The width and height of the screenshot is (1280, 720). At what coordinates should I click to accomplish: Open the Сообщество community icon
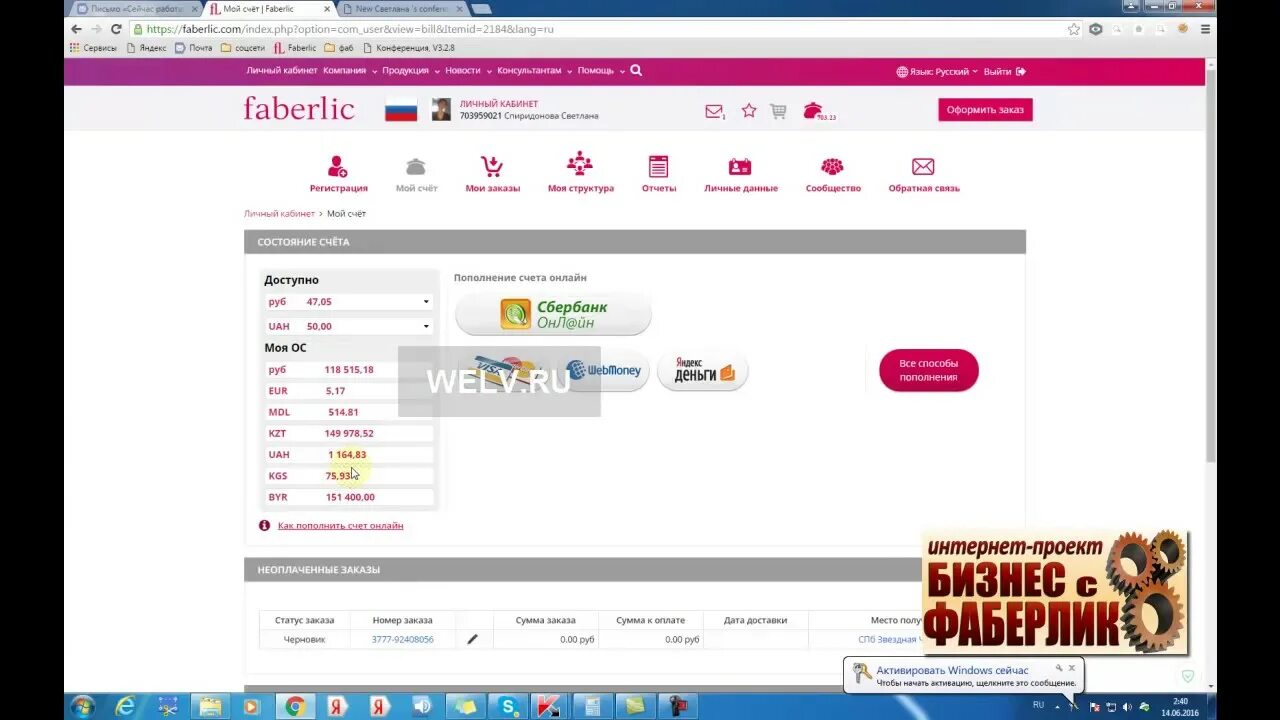coord(832,167)
